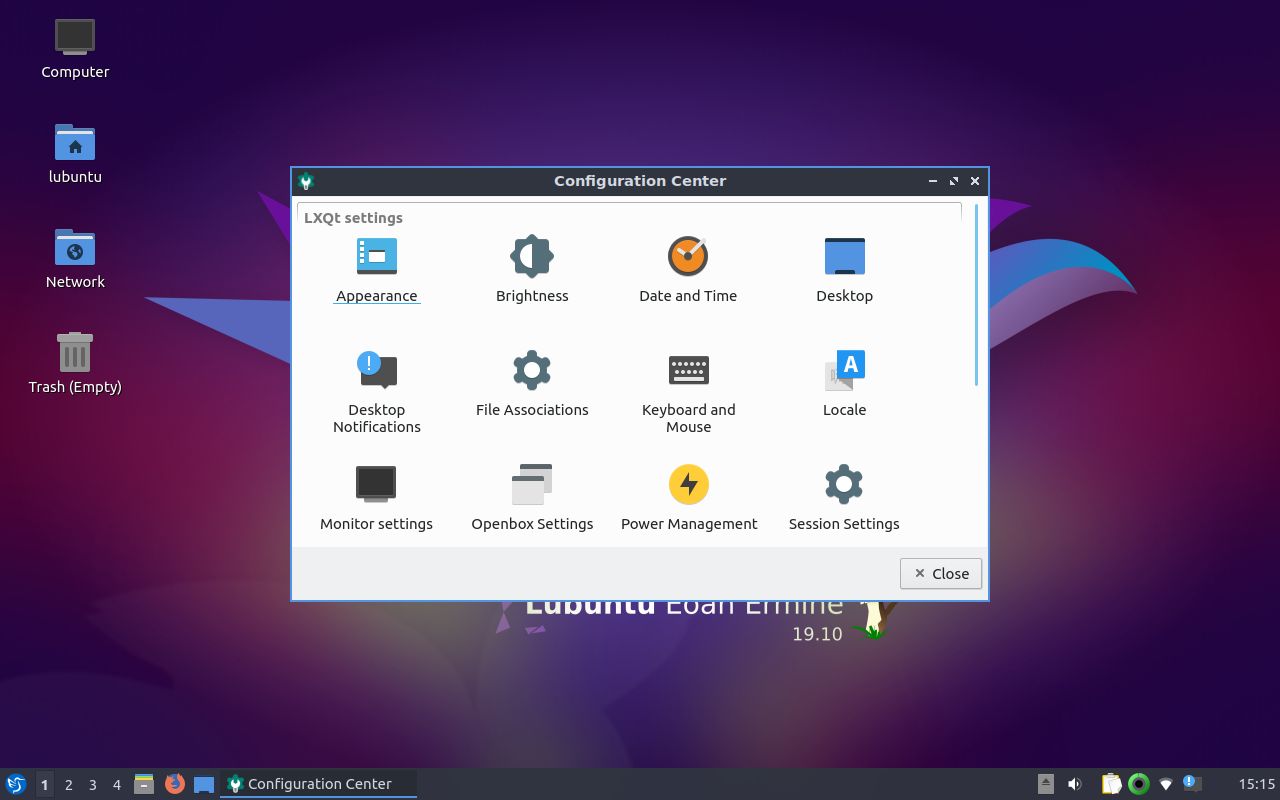Switch to workspace 2 in the pager
1280x800 pixels.
(x=68, y=784)
